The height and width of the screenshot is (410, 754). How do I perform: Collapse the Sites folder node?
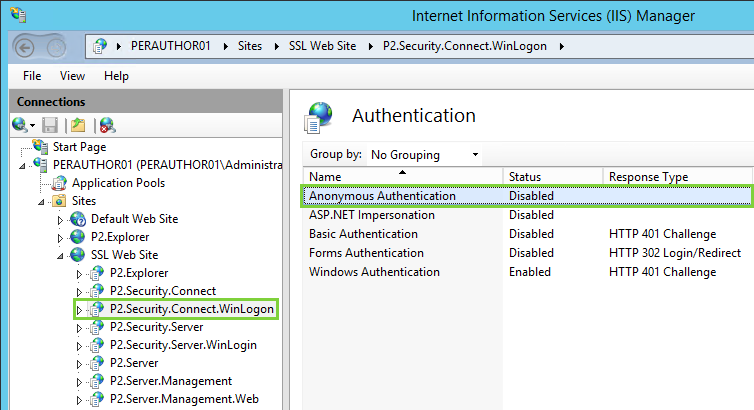(41, 201)
